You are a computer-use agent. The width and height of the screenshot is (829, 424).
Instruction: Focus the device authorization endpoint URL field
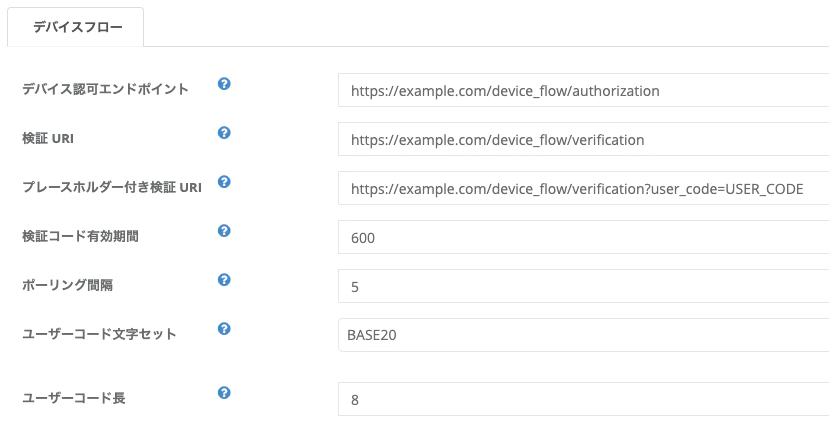[584, 90]
